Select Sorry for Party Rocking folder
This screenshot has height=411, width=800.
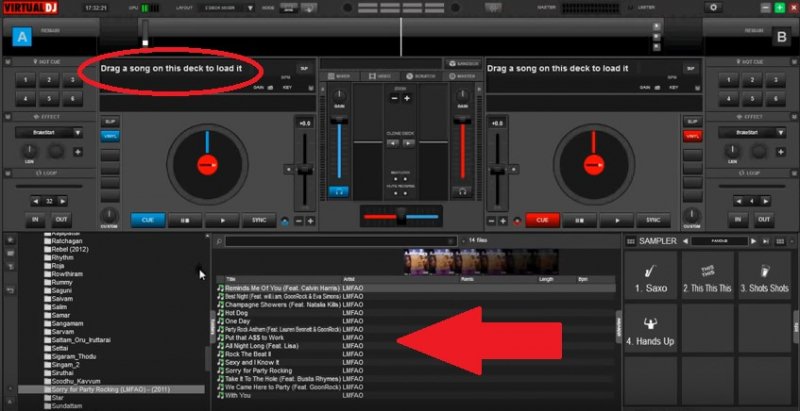tap(111, 390)
